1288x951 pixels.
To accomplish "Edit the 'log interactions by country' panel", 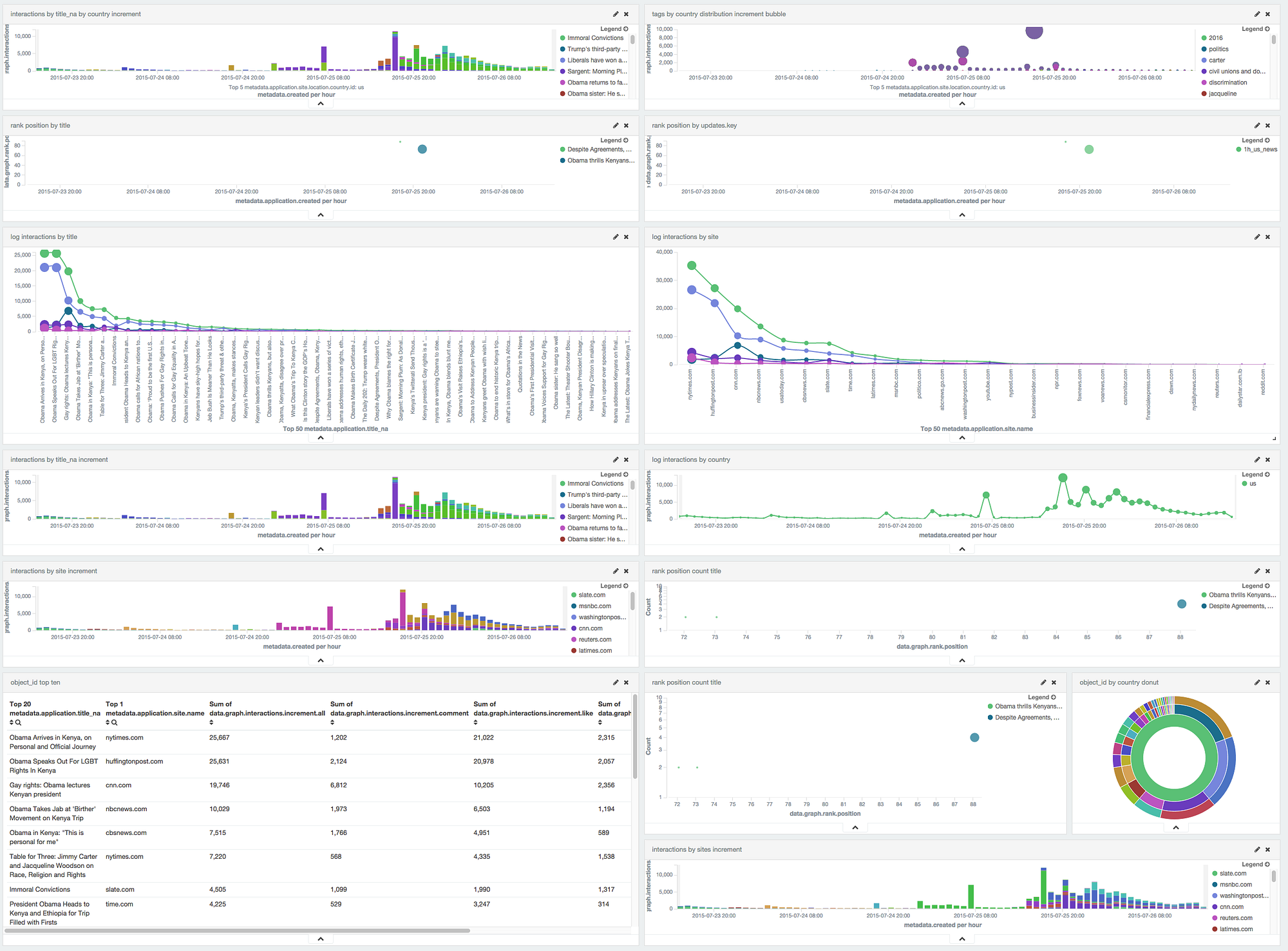I will 1256,460.
